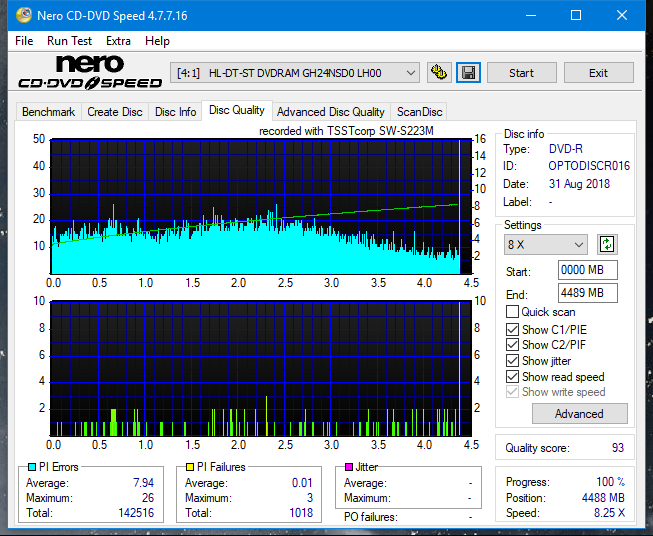Open the Extra menu
Screen dimensions: 653x536
pyautogui.click(x=118, y=41)
